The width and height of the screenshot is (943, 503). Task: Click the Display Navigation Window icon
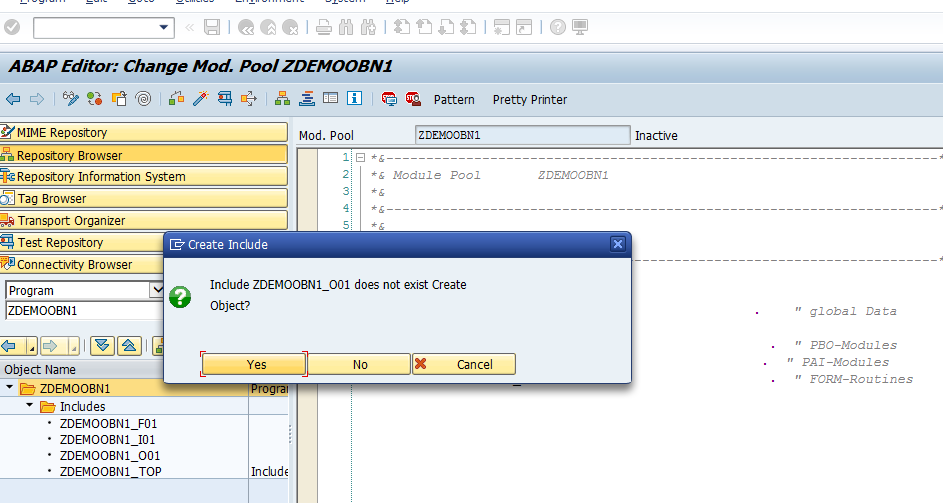[307, 99]
